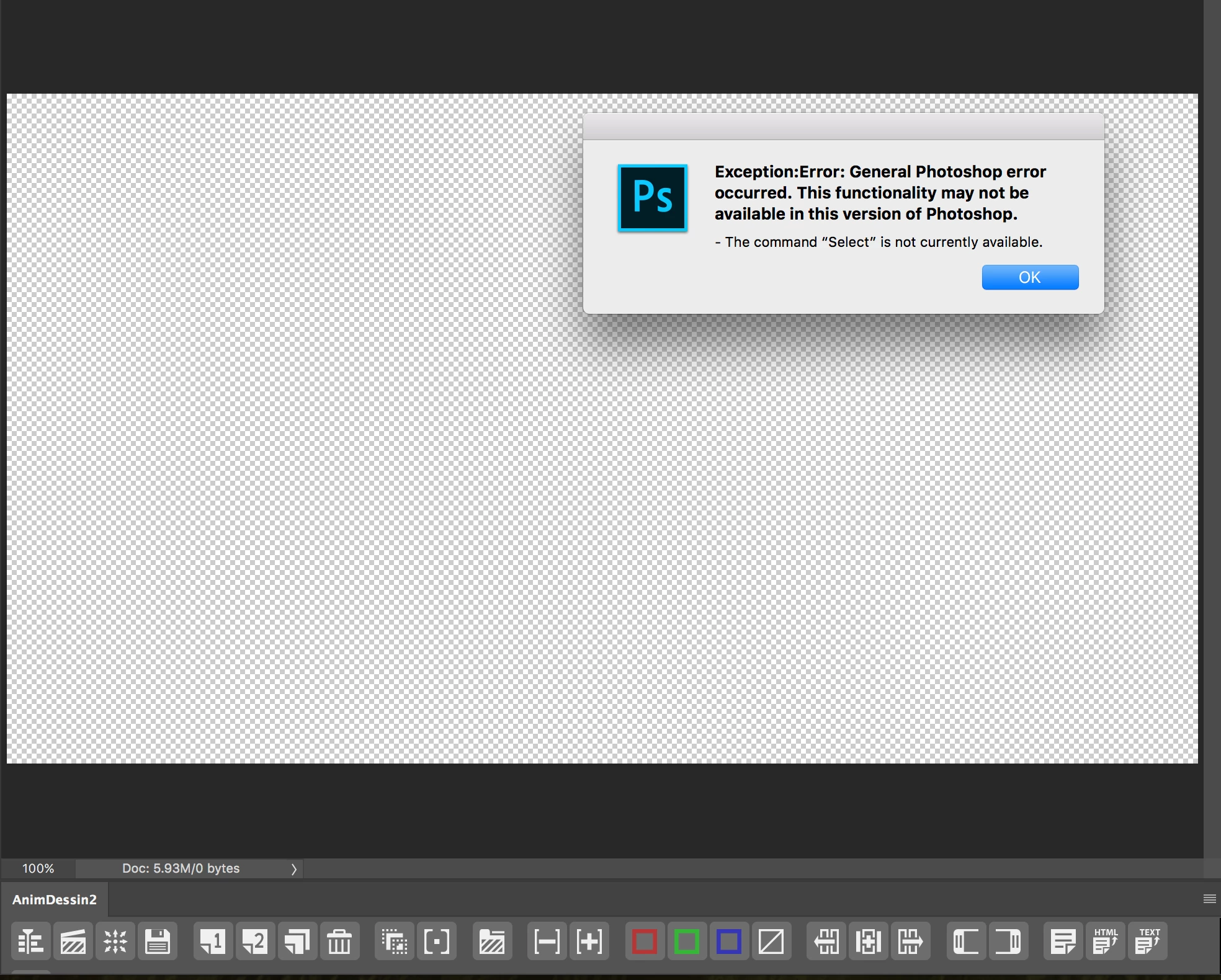The image size is (1221, 980).
Task: Click the blue square color label
Action: pyautogui.click(x=729, y=942)
